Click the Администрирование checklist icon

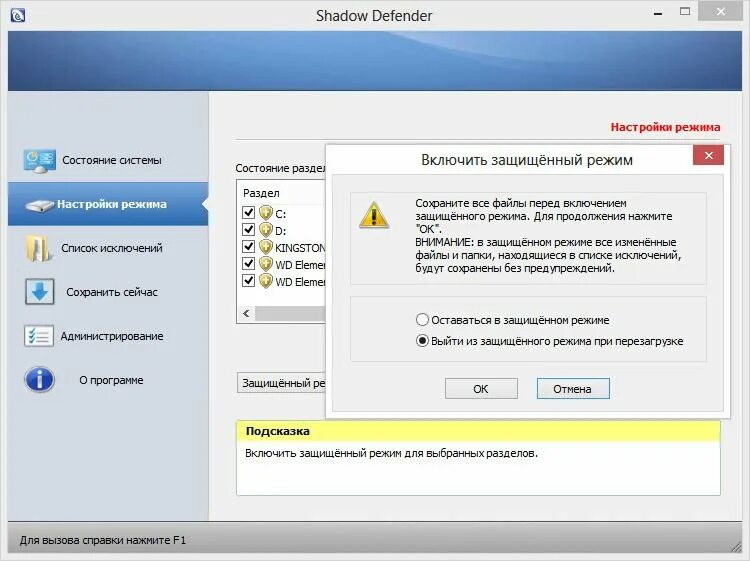39,336
